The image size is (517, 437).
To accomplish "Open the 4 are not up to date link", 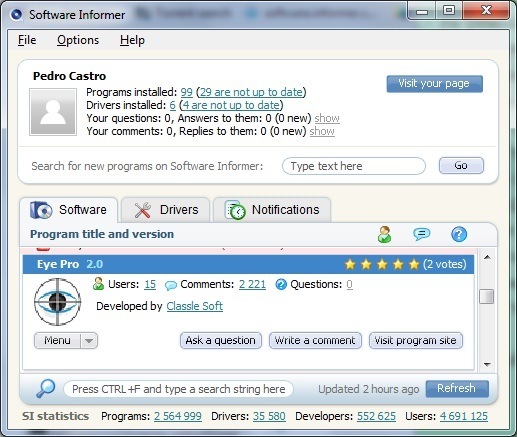I will [231, 105].
